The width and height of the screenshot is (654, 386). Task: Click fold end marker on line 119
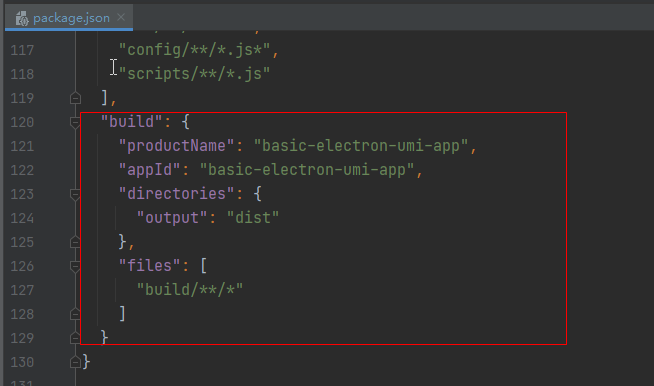pos(75,98)
